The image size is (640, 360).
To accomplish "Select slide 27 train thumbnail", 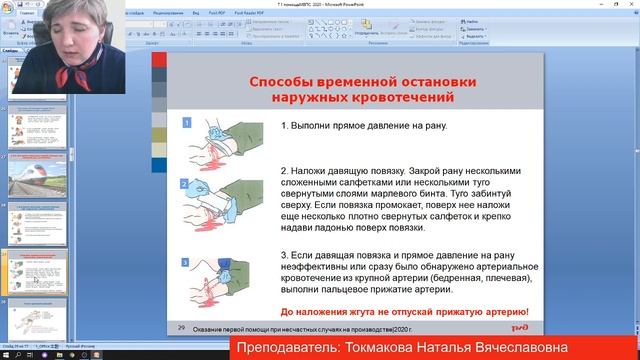I will 37,176.
